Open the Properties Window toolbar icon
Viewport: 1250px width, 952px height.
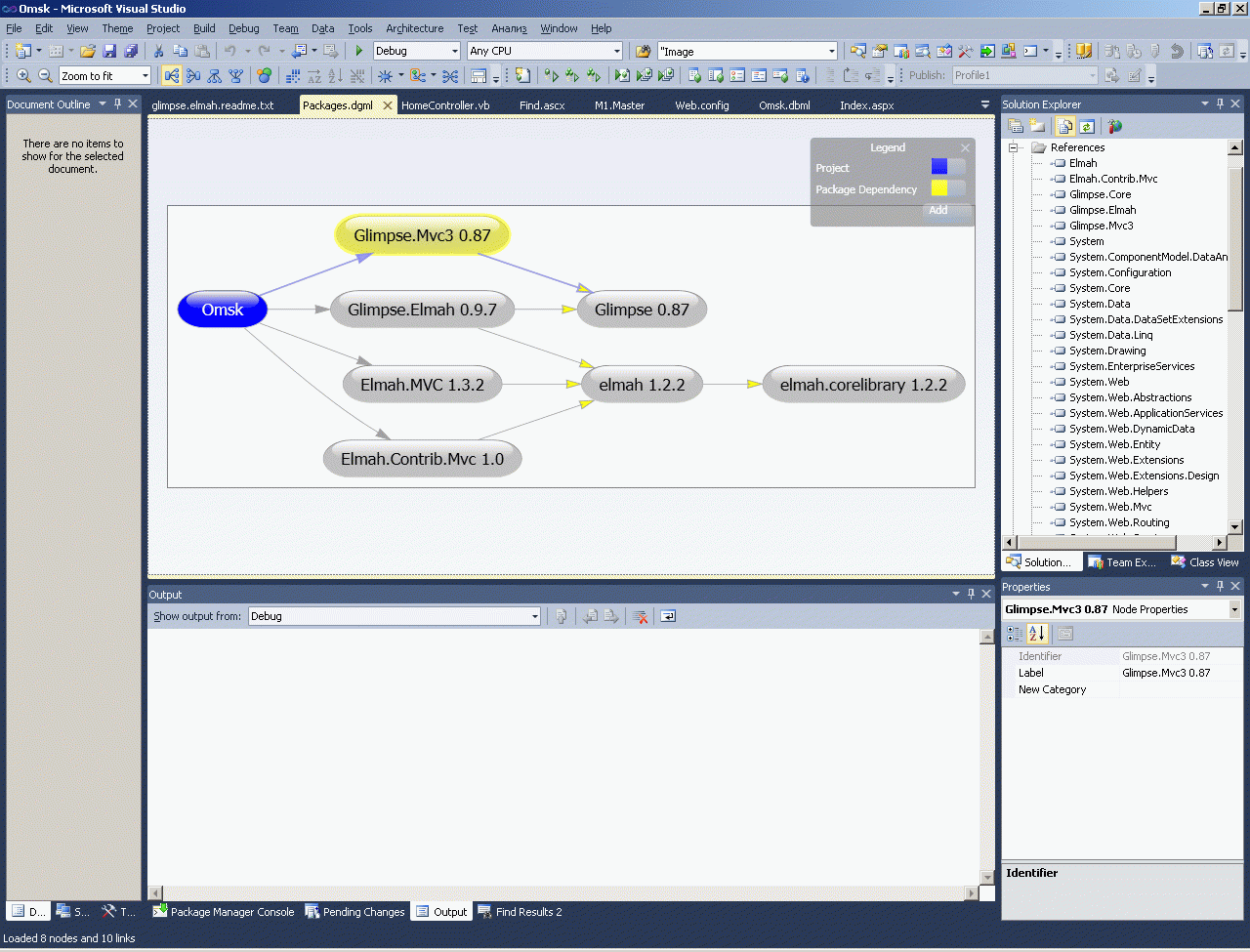point(880,51)
